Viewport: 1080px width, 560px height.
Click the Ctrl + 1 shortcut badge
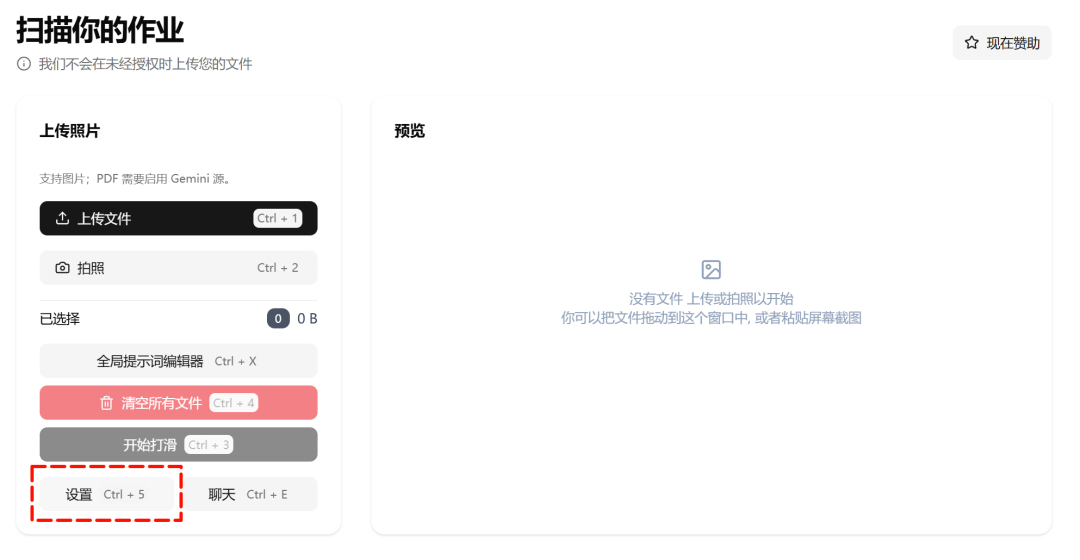(278, 218)
